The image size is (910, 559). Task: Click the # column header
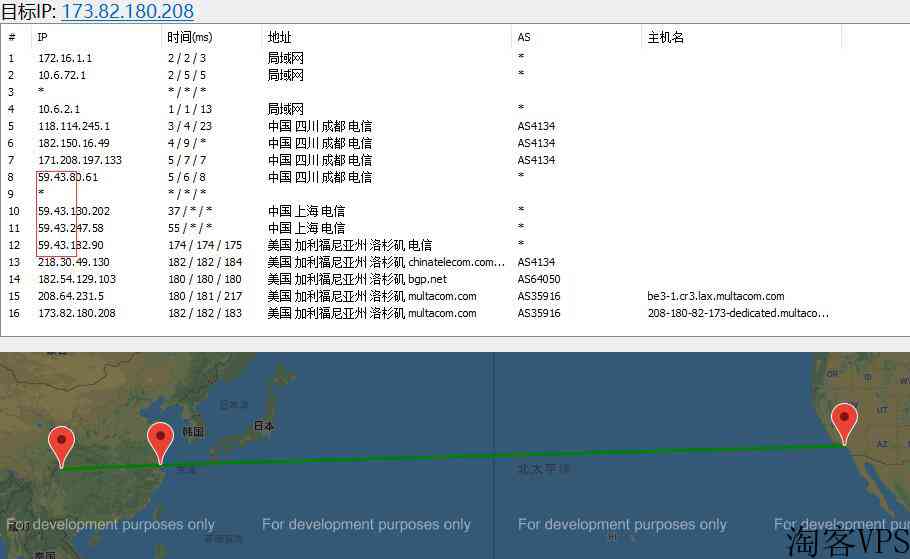click(14, 37)
